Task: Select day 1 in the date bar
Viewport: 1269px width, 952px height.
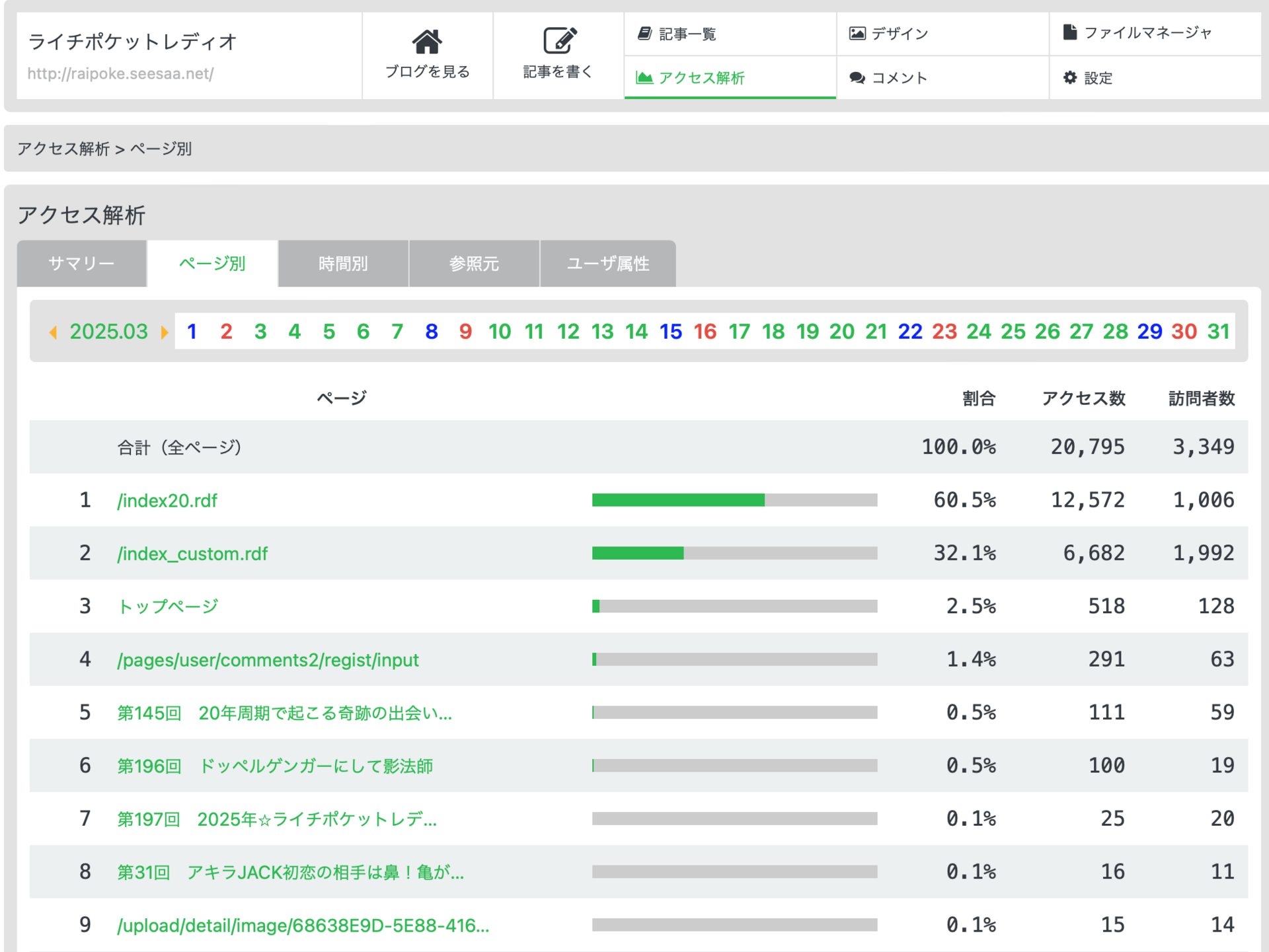Action: (x=192, y=332)
